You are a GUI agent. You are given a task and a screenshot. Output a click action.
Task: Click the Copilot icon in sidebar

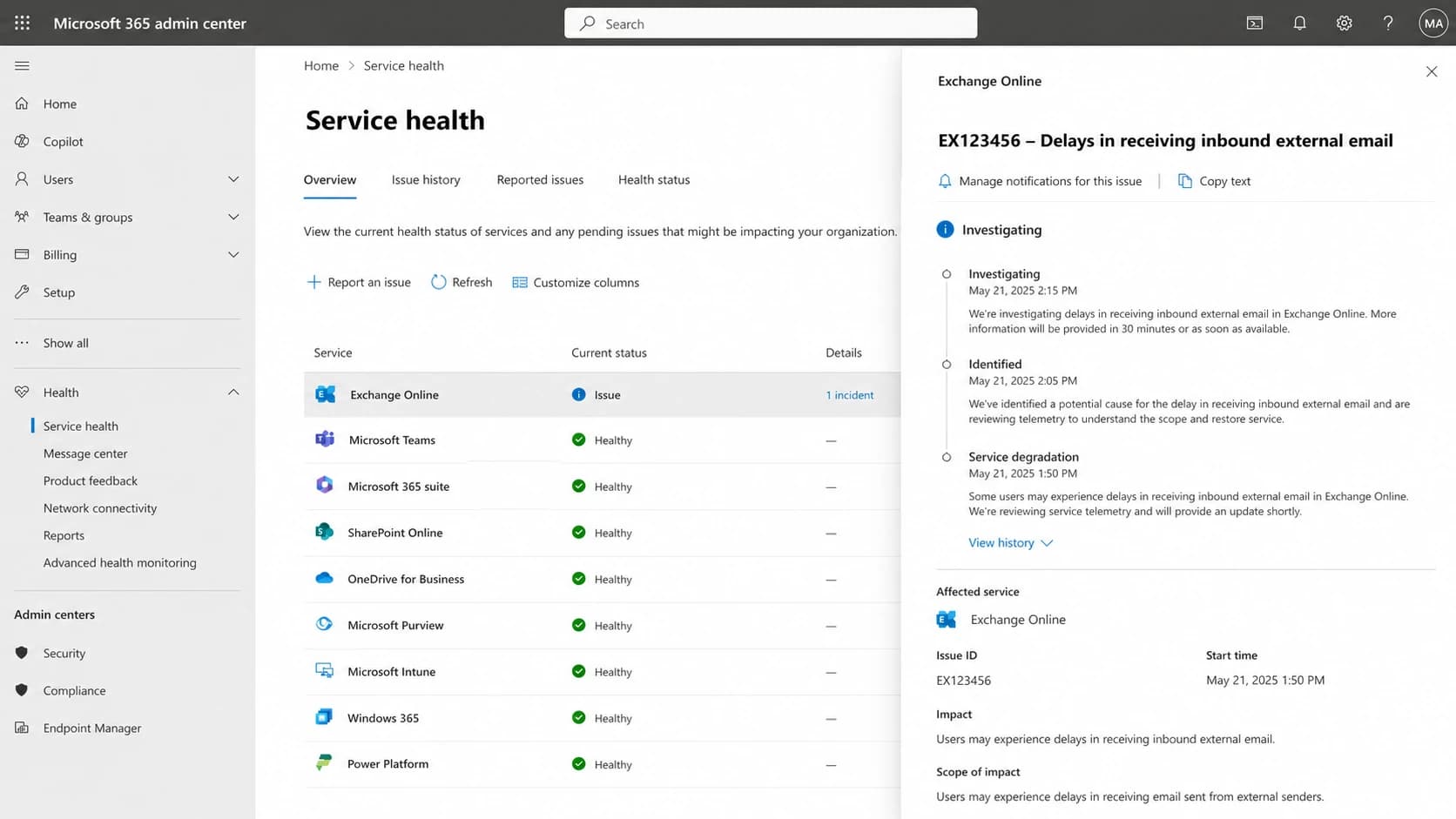(22, 141)
